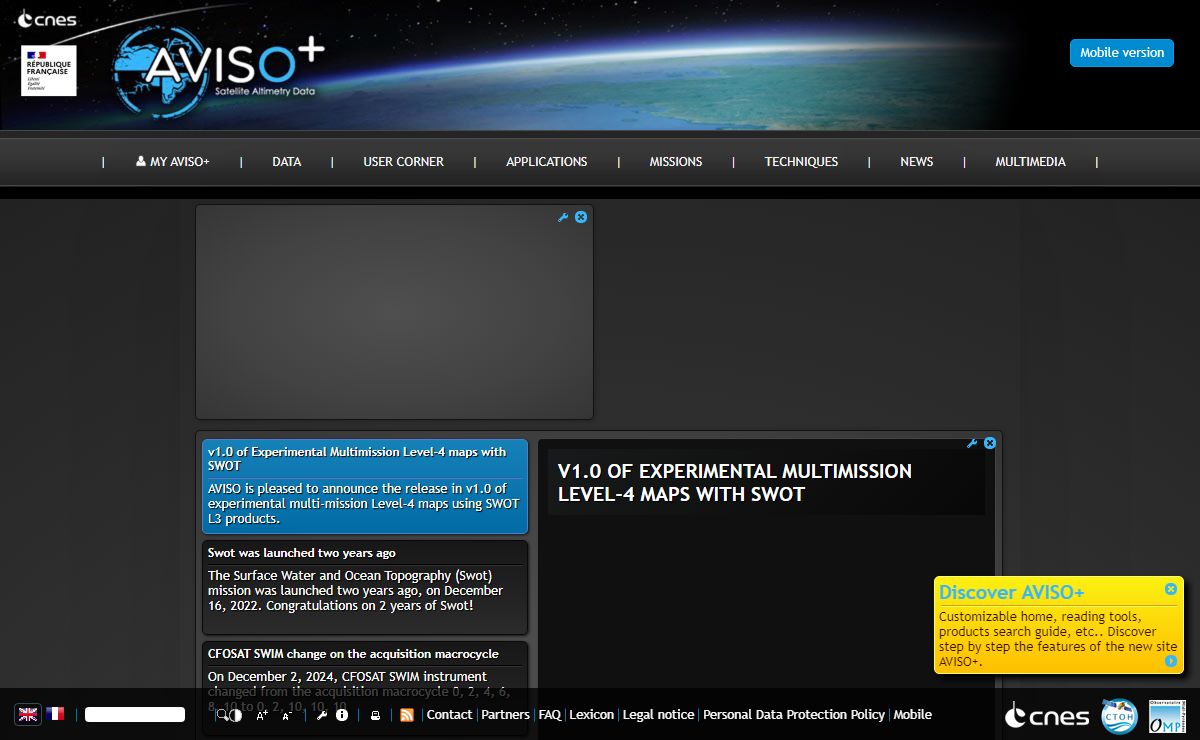
Task: Click the 'Discover AVISO+' popup title
Action: (1011, 592)
